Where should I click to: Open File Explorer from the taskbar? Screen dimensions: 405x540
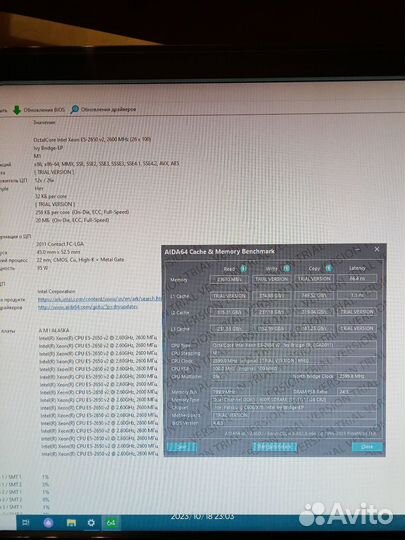pyautogui.click(x=71, y=523)
